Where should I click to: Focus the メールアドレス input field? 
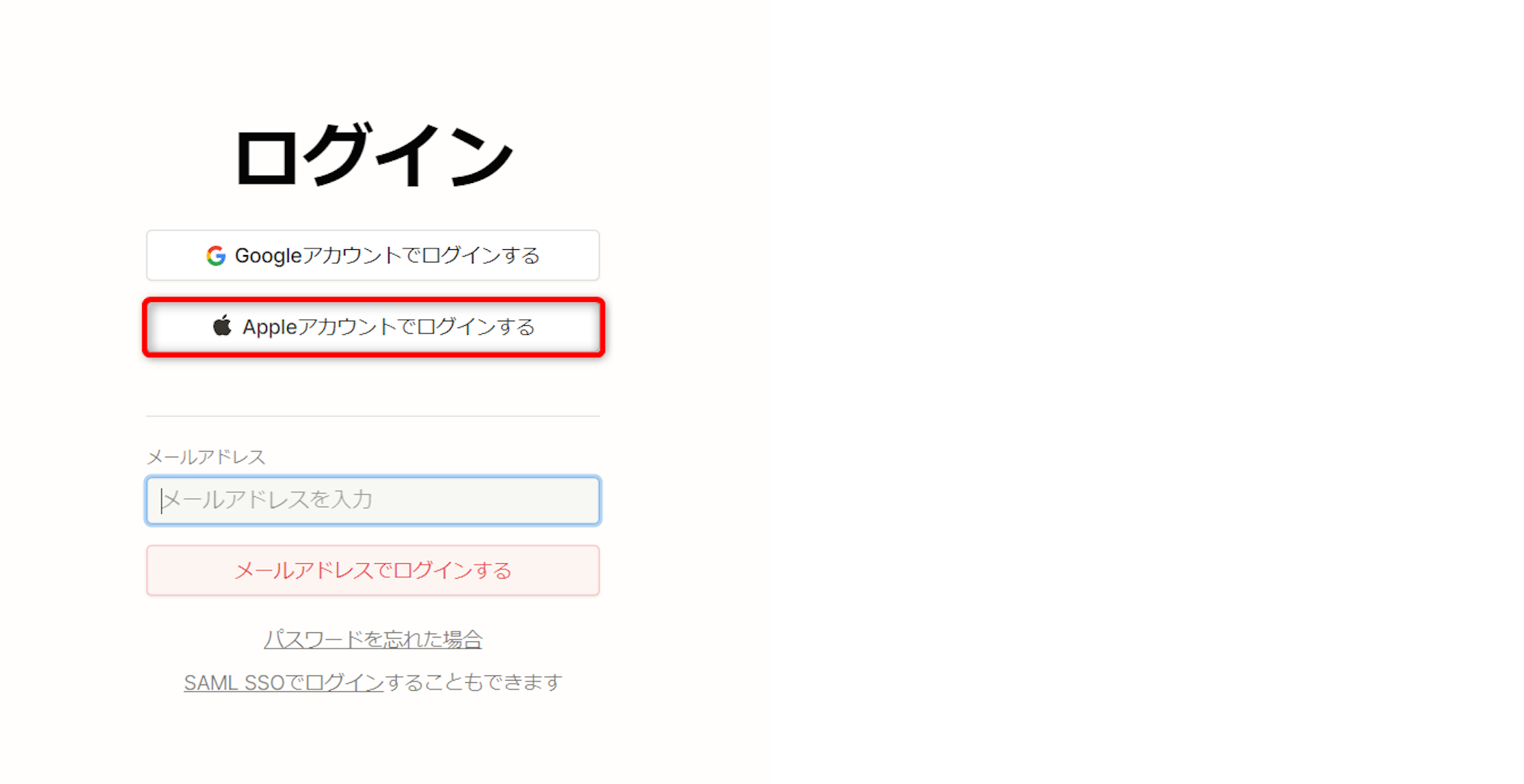(x=373, y=500)
